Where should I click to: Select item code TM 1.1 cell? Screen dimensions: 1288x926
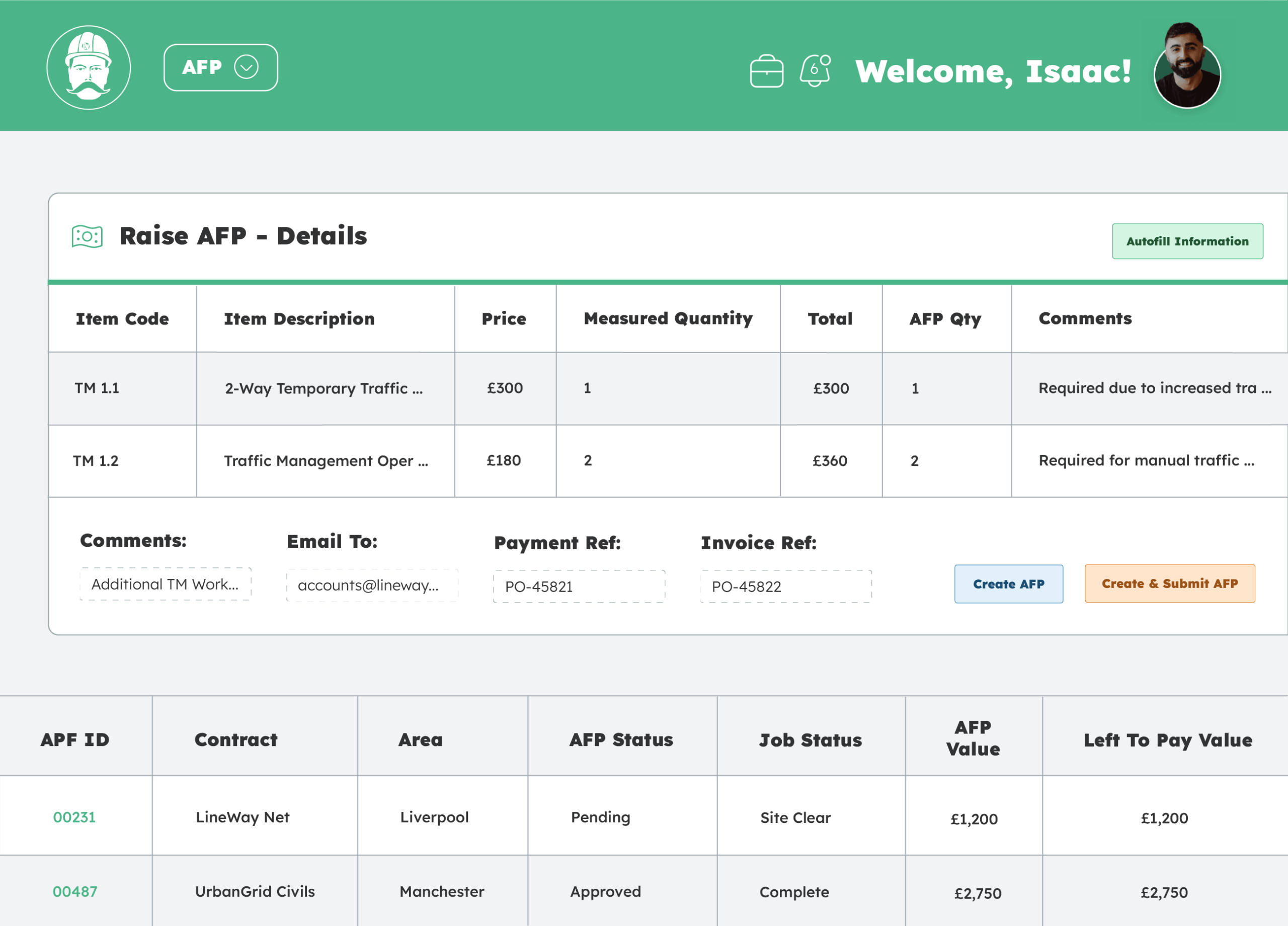pyautogui.click(x=123, y=388)
